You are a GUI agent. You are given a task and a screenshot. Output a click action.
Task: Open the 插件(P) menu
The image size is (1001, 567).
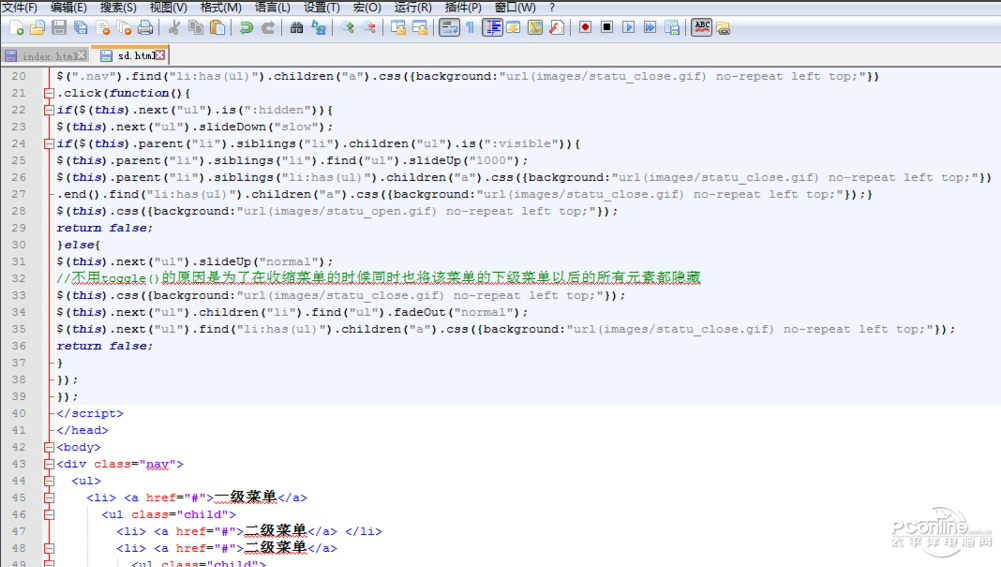point(463,7)
